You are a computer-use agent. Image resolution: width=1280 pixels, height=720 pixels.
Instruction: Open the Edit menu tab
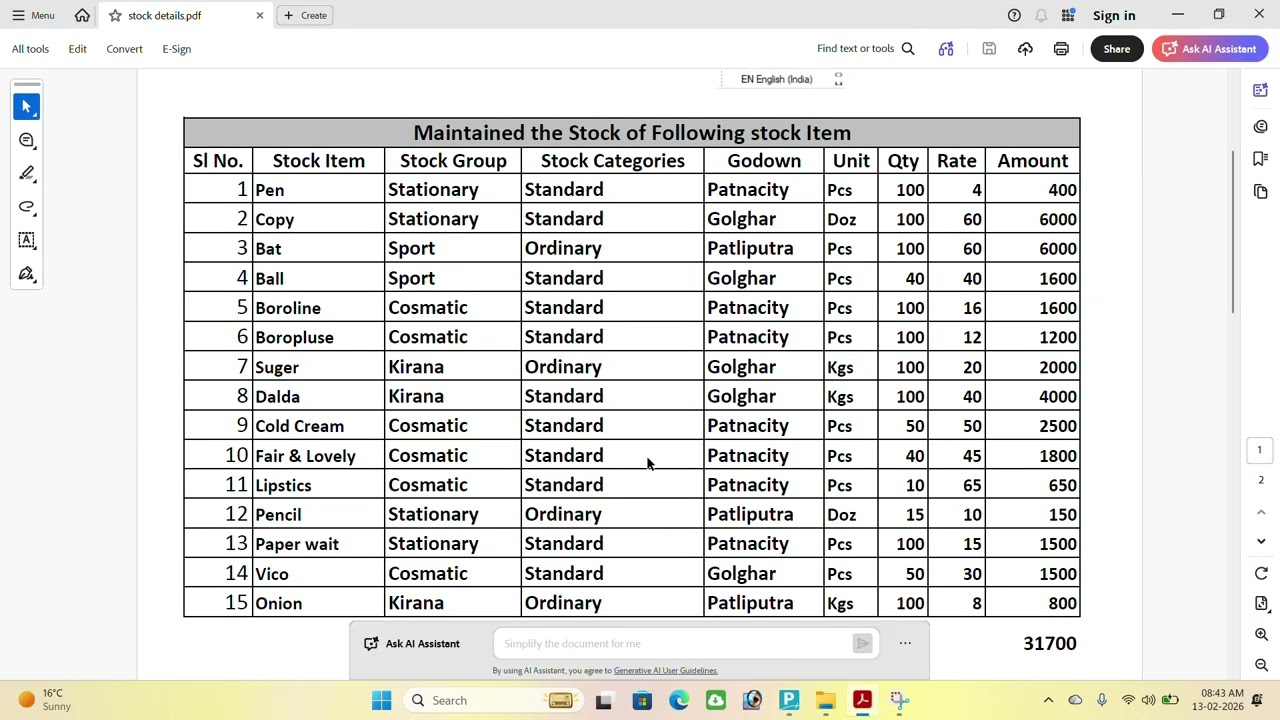click(x=77, y=48)
